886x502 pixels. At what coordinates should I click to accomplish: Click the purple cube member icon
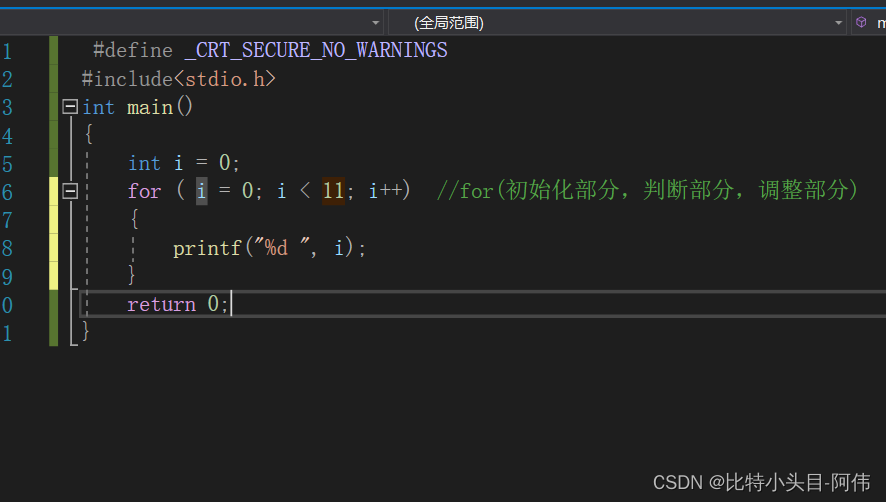pos(861,22)
